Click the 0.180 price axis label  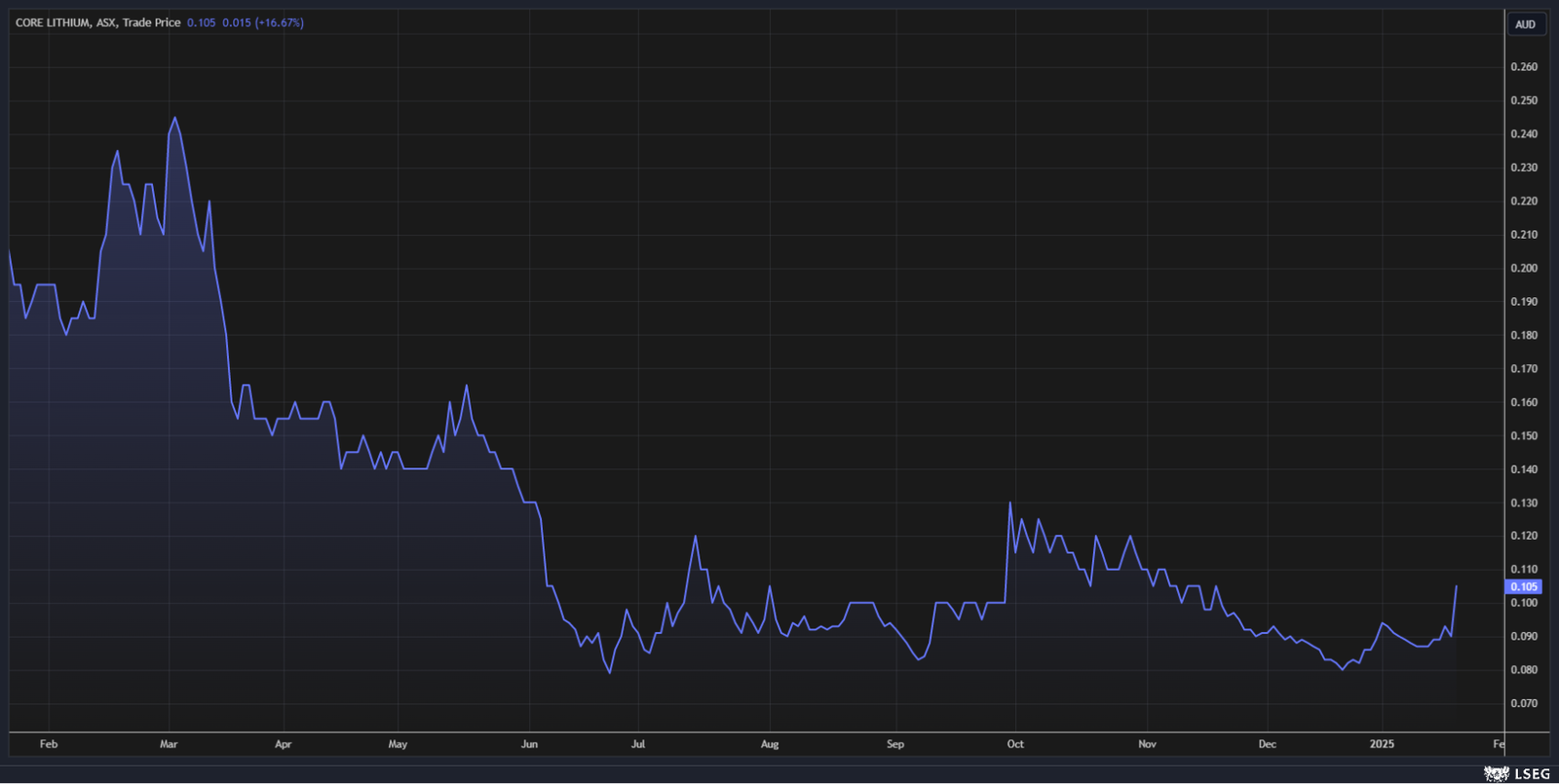tap(1524, 335)
